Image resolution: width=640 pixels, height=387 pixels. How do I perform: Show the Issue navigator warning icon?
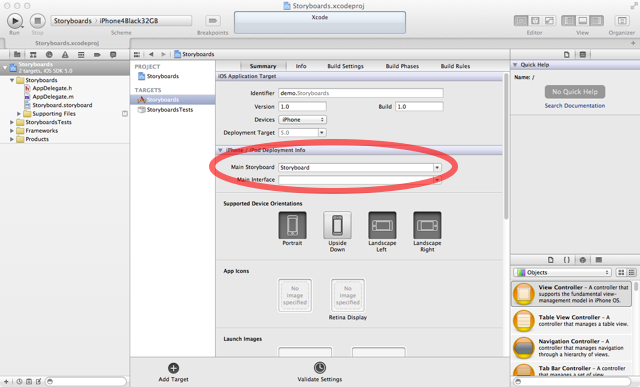click(65, 54)
